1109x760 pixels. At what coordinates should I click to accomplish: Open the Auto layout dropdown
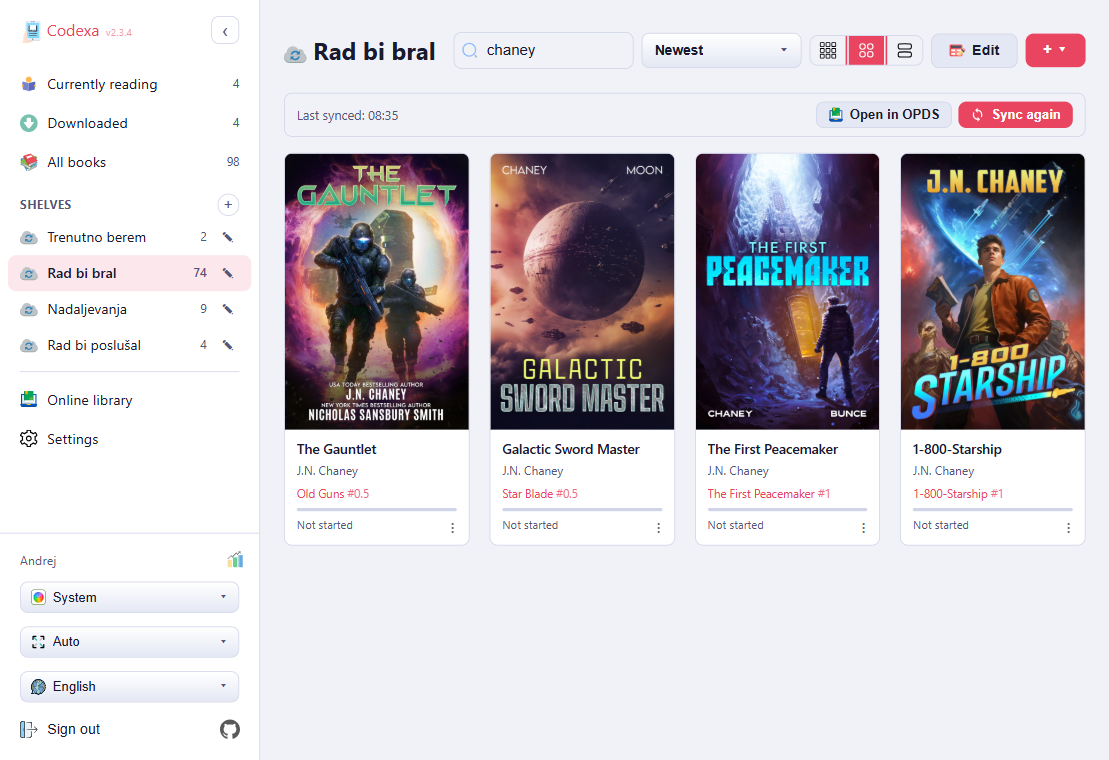pos(129,642)
